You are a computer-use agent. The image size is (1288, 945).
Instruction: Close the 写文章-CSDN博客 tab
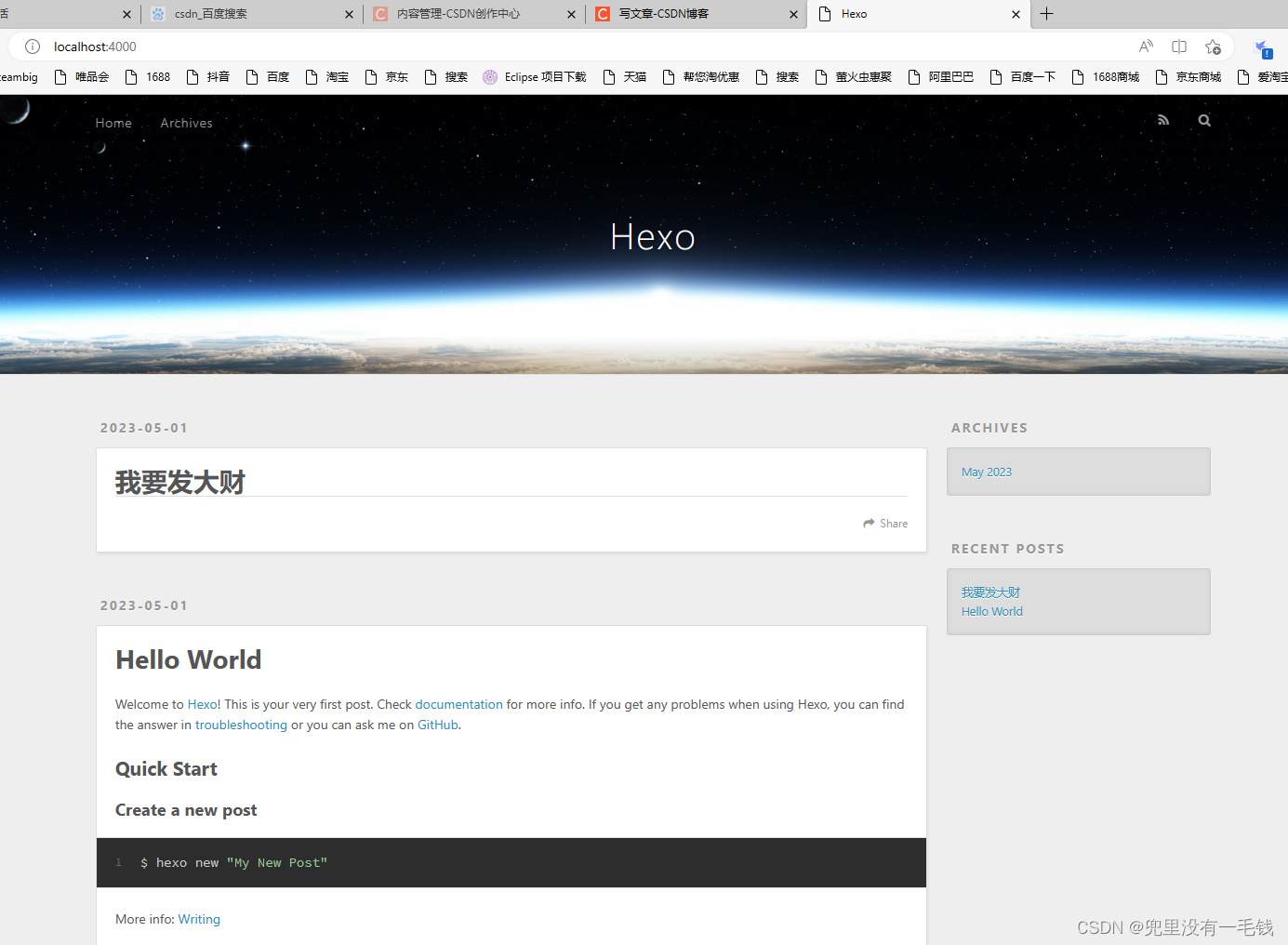(x=793, y=14)
